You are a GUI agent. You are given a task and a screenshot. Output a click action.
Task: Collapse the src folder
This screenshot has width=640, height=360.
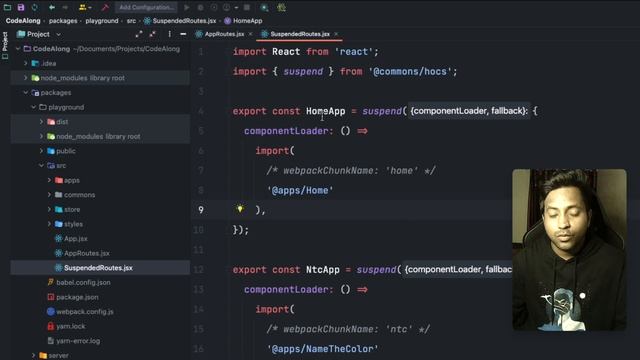tap(41, 166)
